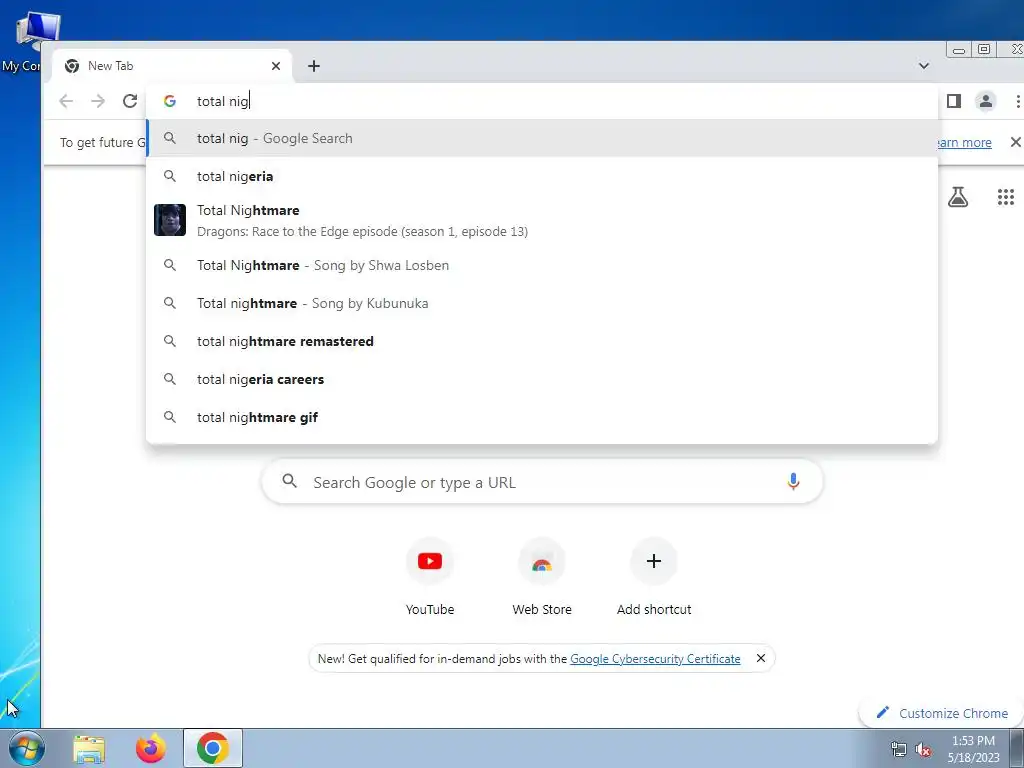Open the Web Store shortcut

click(x=541, y=577)
